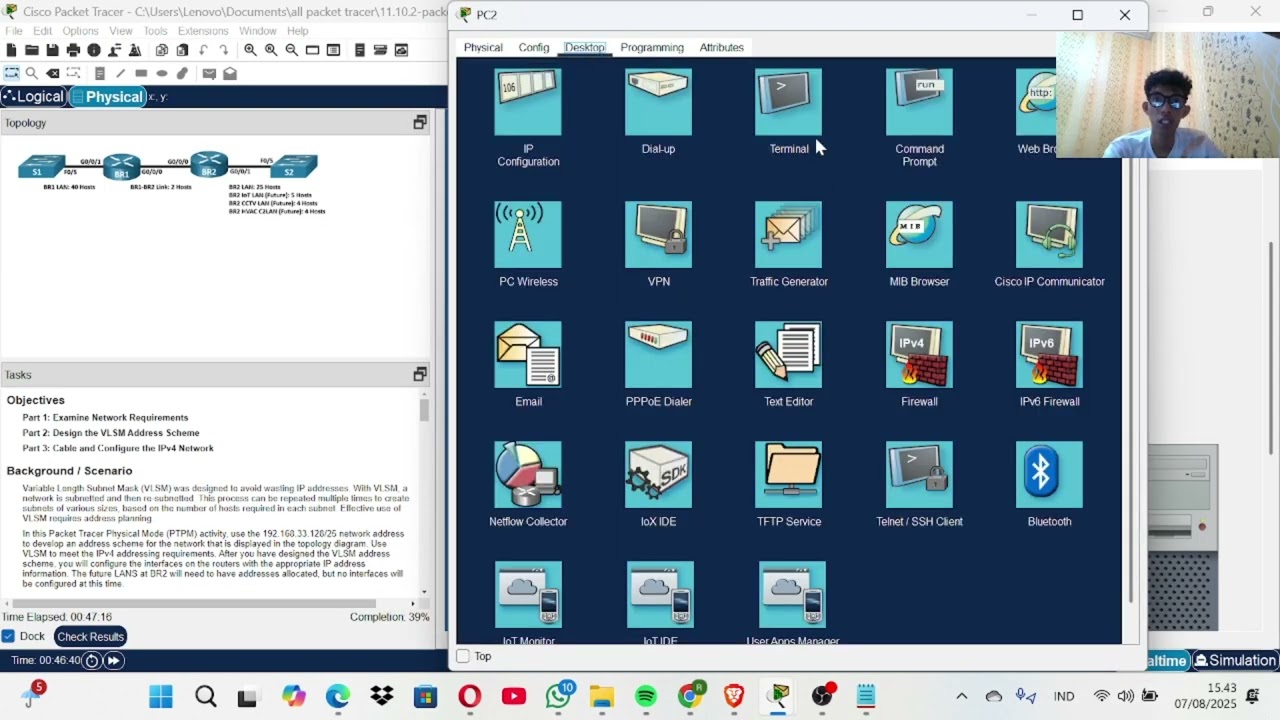The image size is (1280, 720).
Task: Click the Print toolbar icon
Action: pos(73,50)
